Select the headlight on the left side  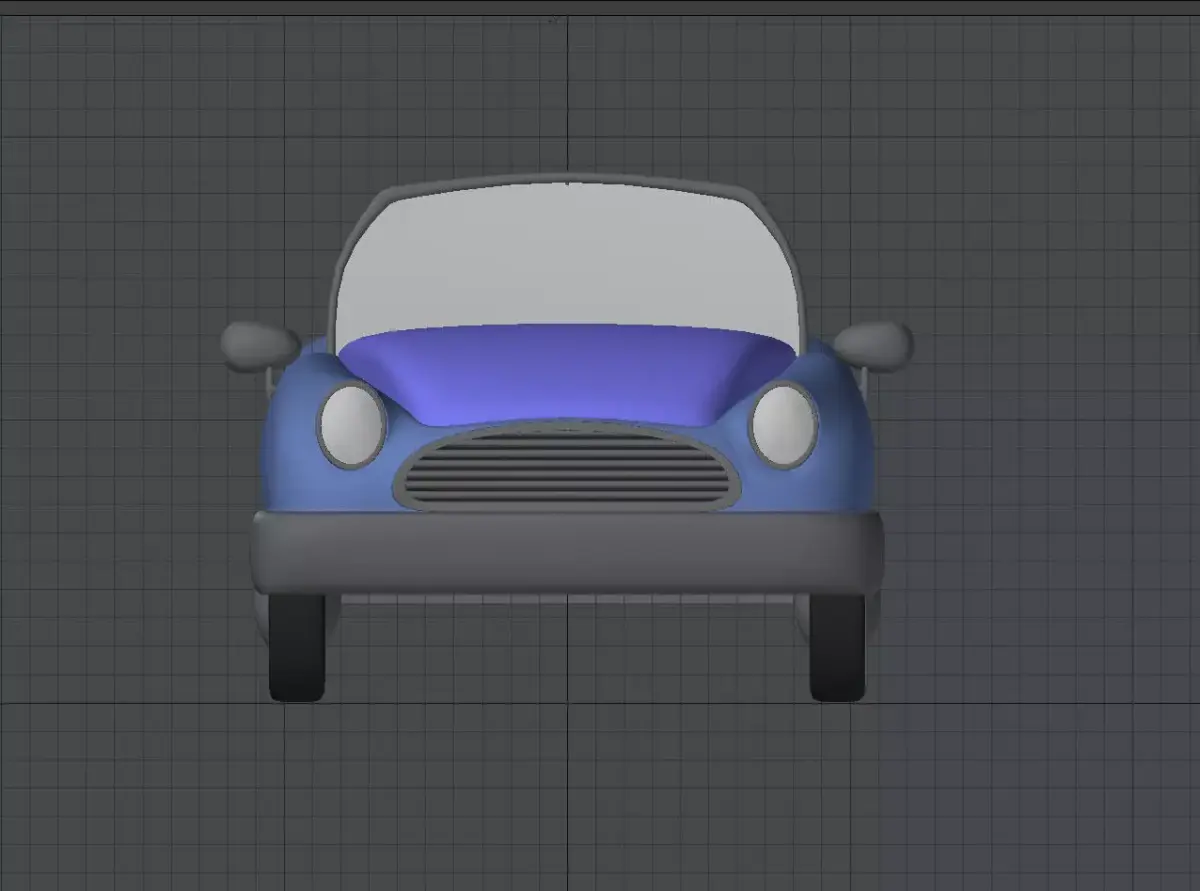(352, 424)
